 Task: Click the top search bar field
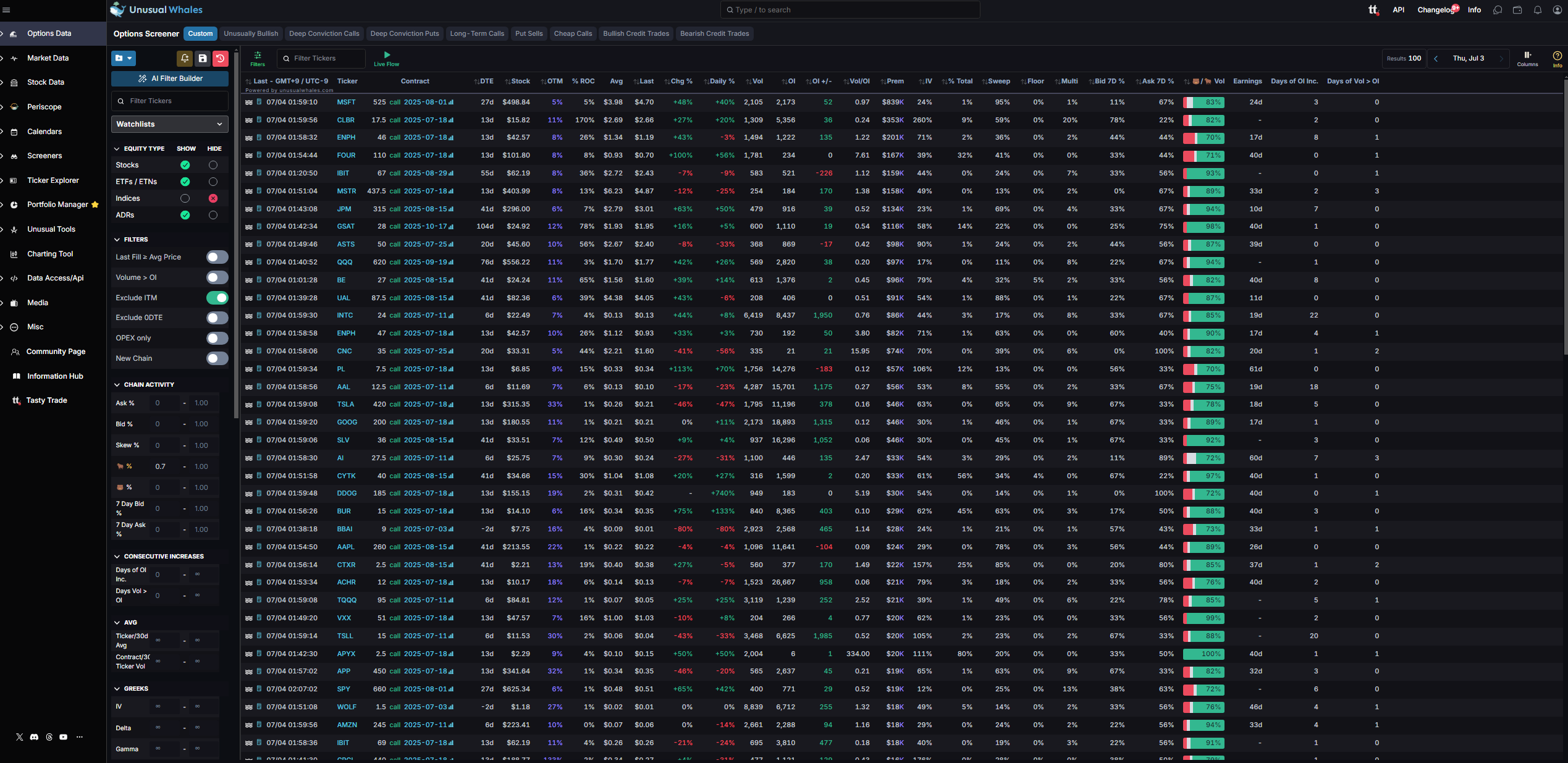pos(849,10)
